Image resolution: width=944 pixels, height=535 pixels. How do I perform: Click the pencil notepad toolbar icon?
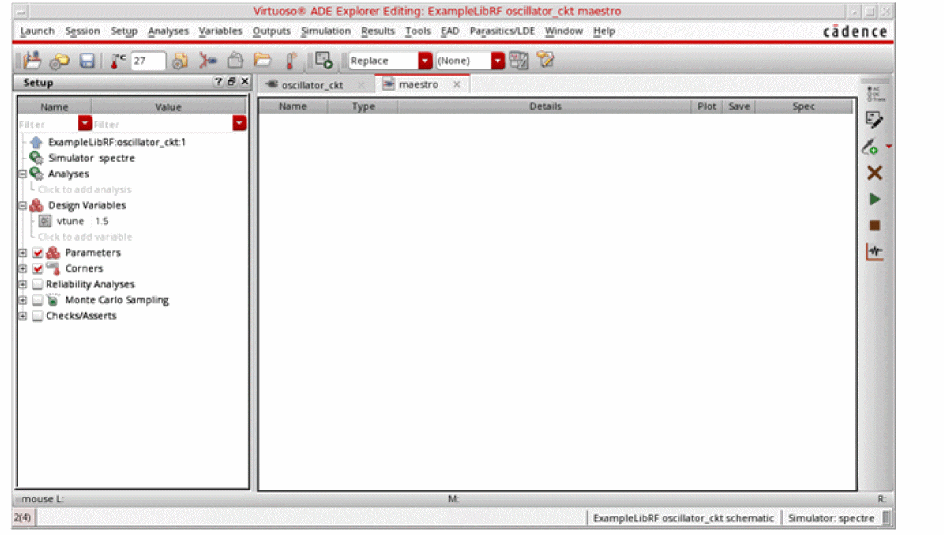point(545,60)
